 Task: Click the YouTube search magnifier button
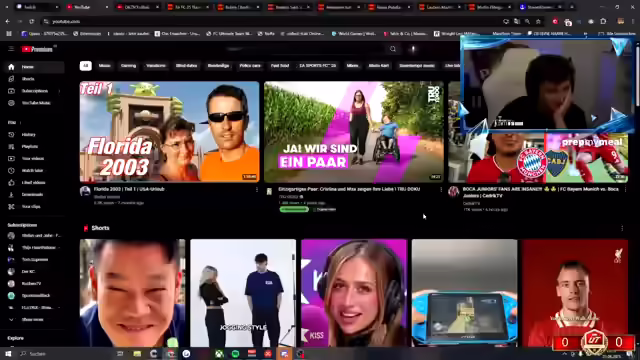pos(393,49)
